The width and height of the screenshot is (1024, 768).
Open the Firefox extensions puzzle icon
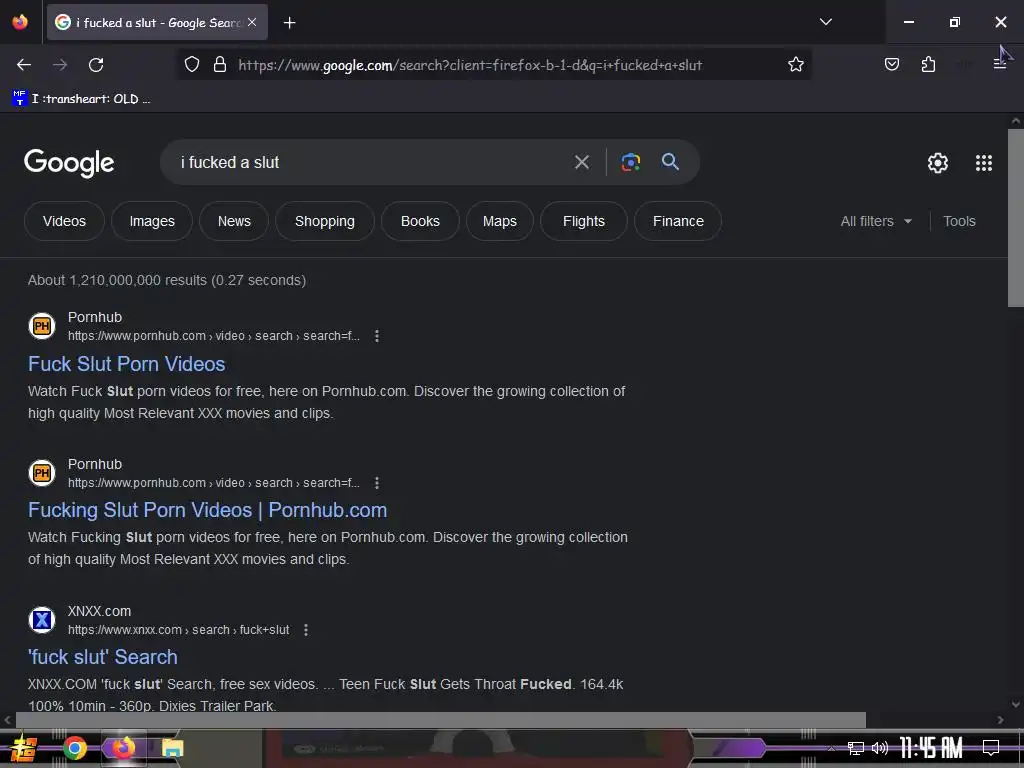coord(928,64)
